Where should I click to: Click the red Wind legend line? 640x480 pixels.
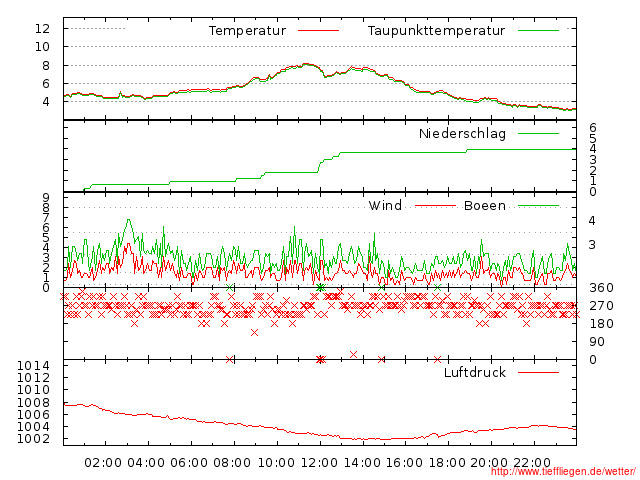tap(436, 206)
